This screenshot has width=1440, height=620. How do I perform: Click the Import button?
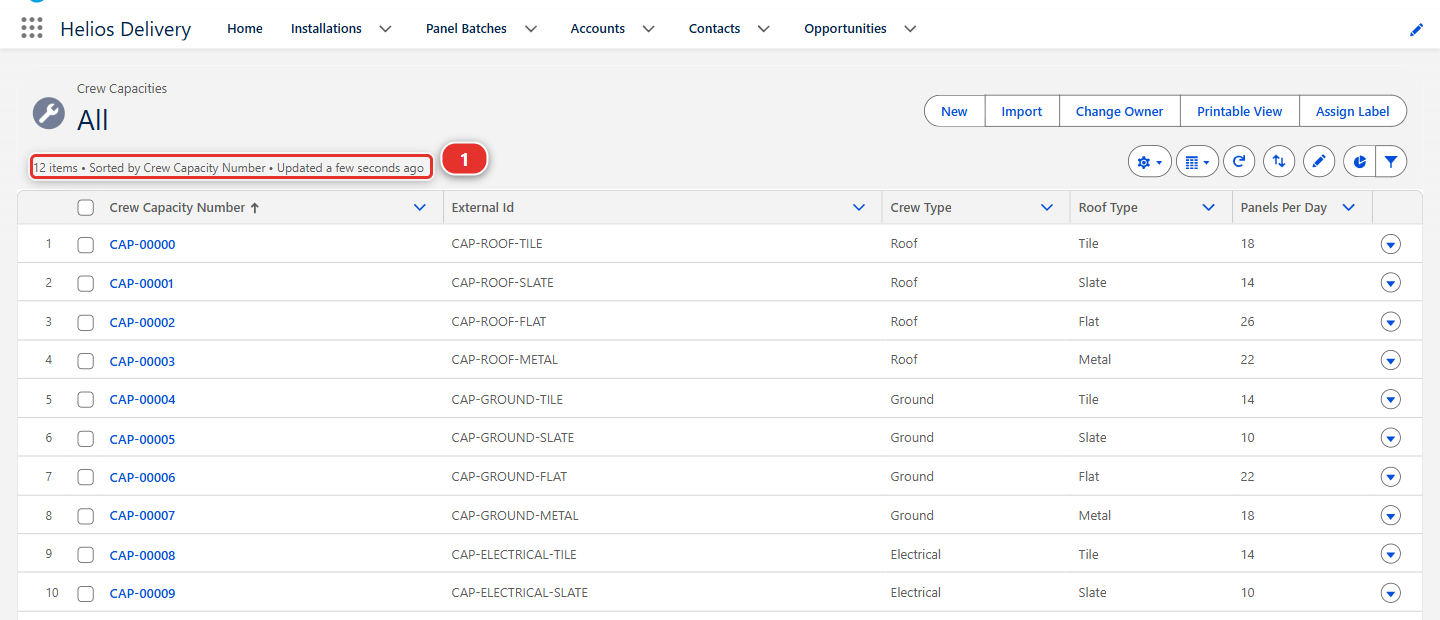point(1022,111)
